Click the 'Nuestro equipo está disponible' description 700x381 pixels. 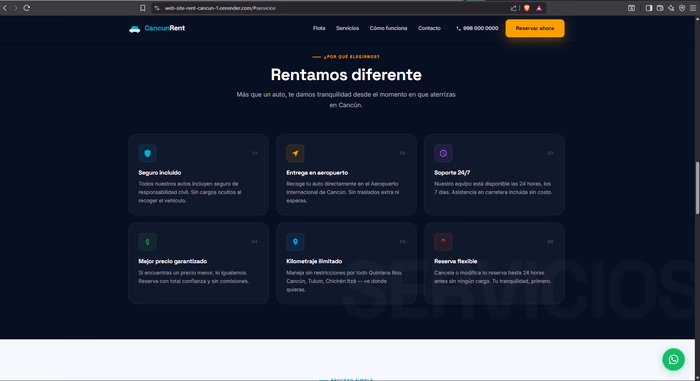pyautogui.click(x=493, y=188)
